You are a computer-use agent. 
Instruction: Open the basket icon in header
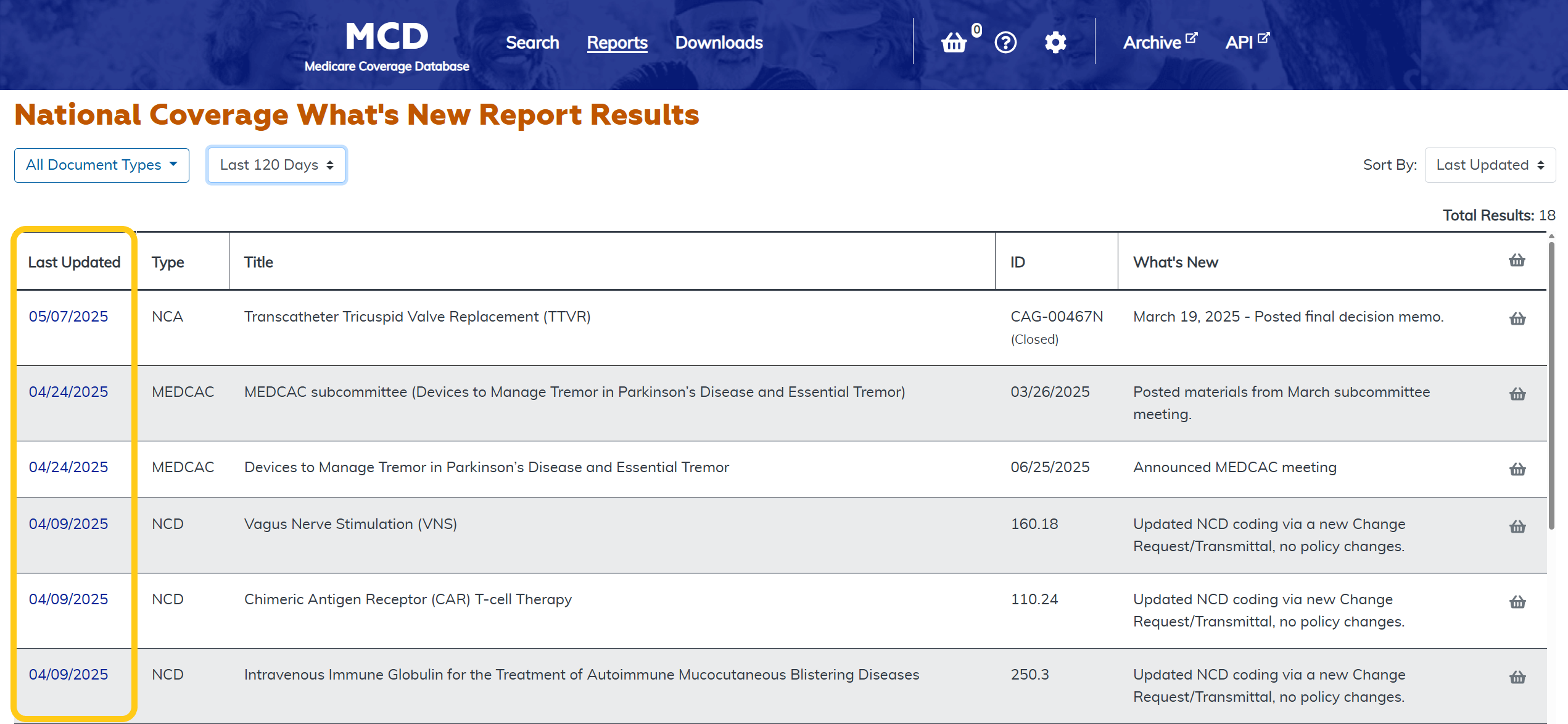click(x=954, y=43)
